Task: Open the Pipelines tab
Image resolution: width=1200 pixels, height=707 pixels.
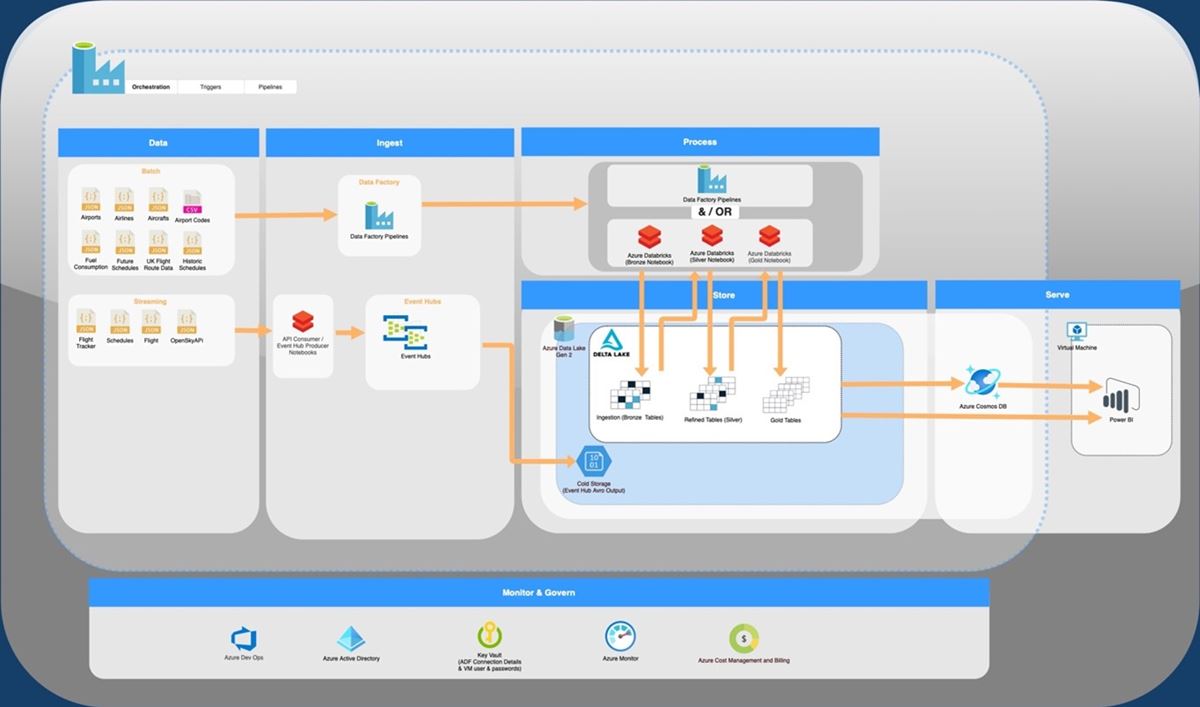Action: click(270, 87)
